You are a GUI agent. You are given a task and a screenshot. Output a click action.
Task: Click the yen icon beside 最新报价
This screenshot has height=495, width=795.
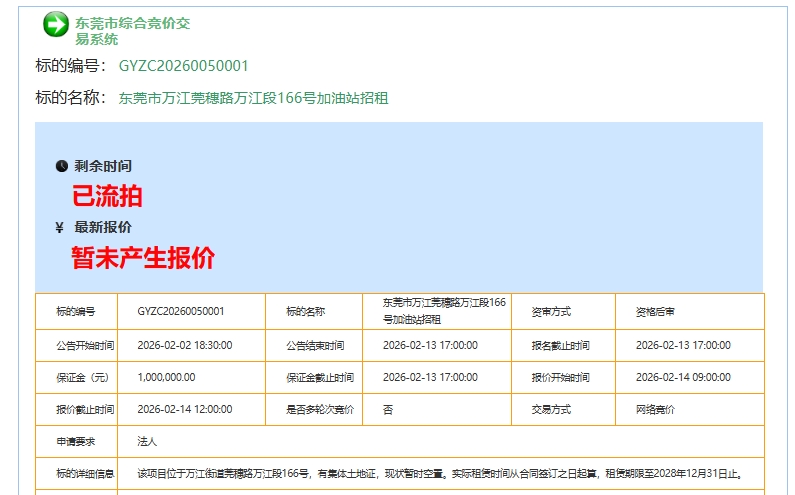click(x=61, y=228)
